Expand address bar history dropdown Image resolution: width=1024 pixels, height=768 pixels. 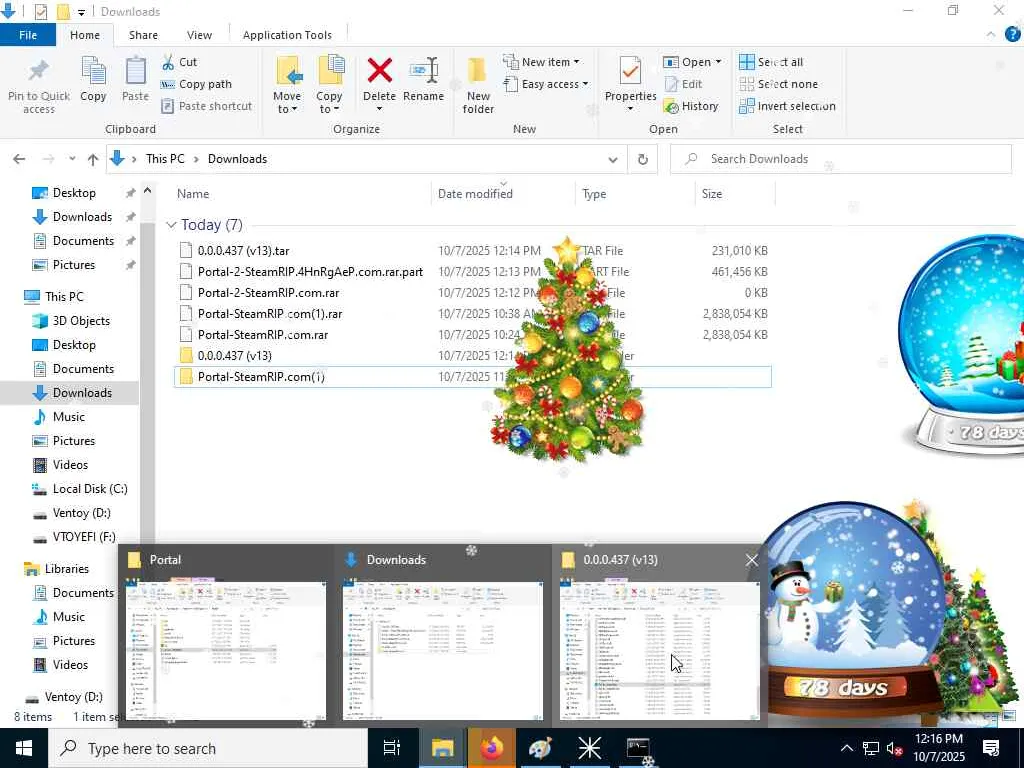(613, 159)
